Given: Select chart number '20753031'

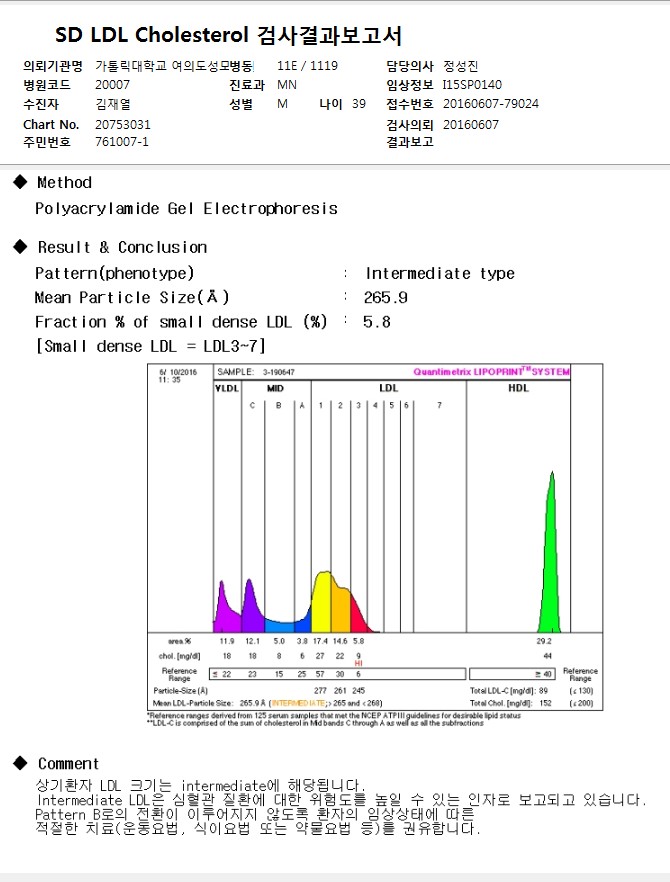Looking at the screenshot, I should [x=123, y=124].
